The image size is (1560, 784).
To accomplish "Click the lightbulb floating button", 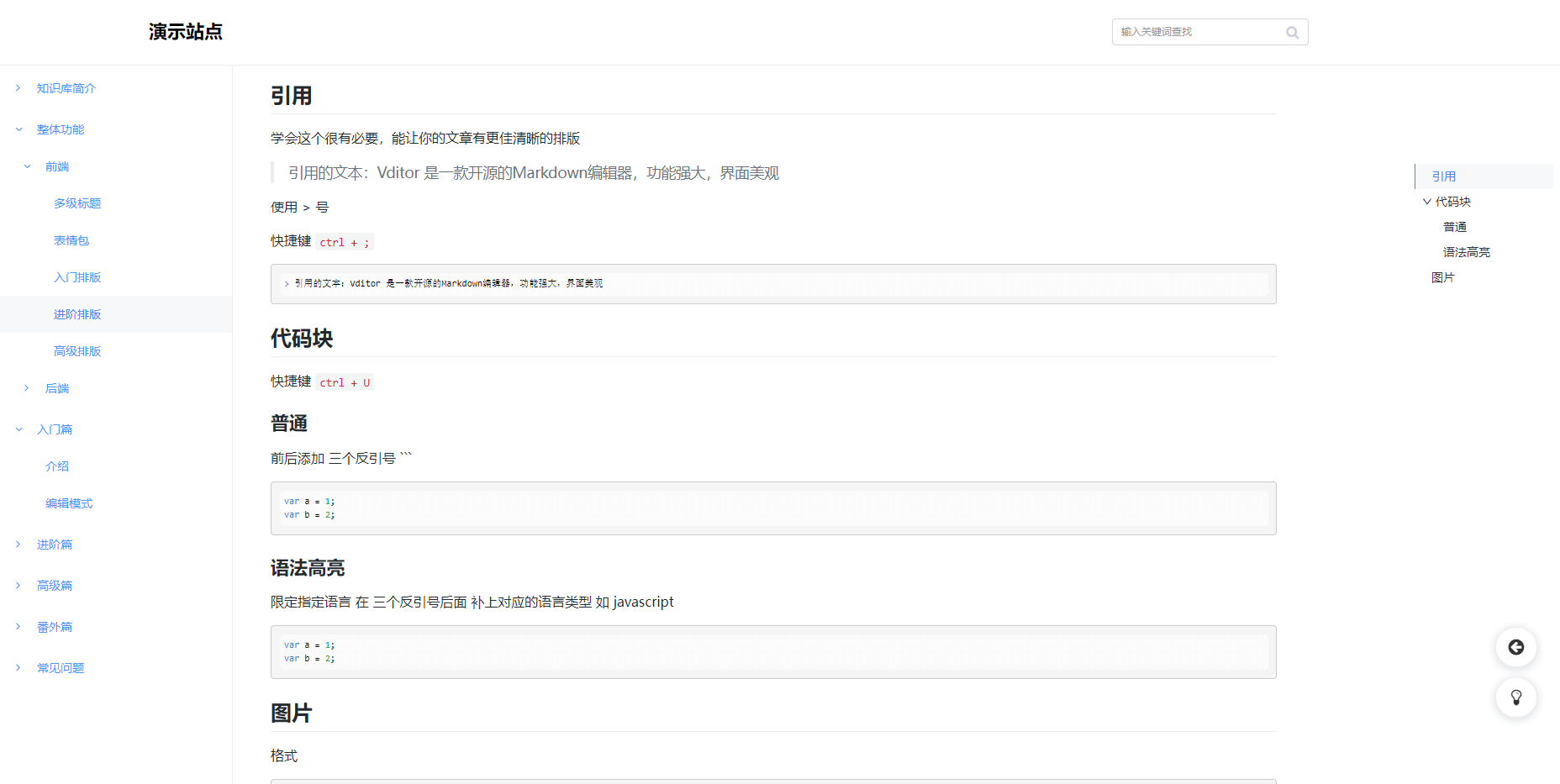I will pos(1516,697).
